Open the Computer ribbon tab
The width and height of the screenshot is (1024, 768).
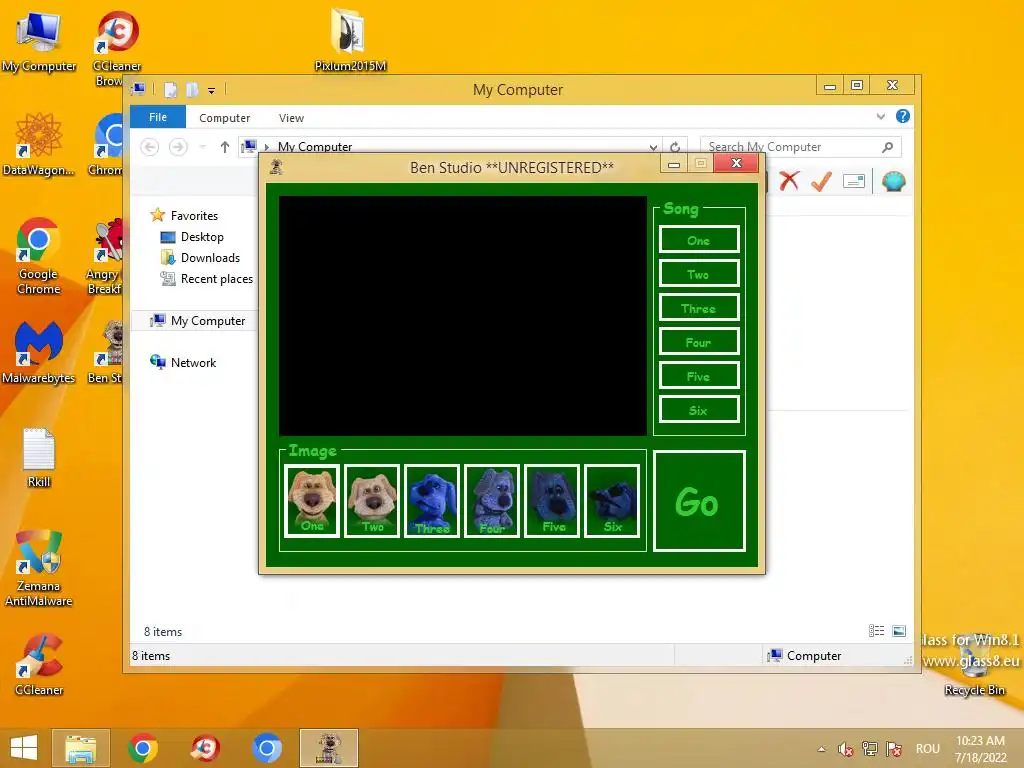click(225, 118)
